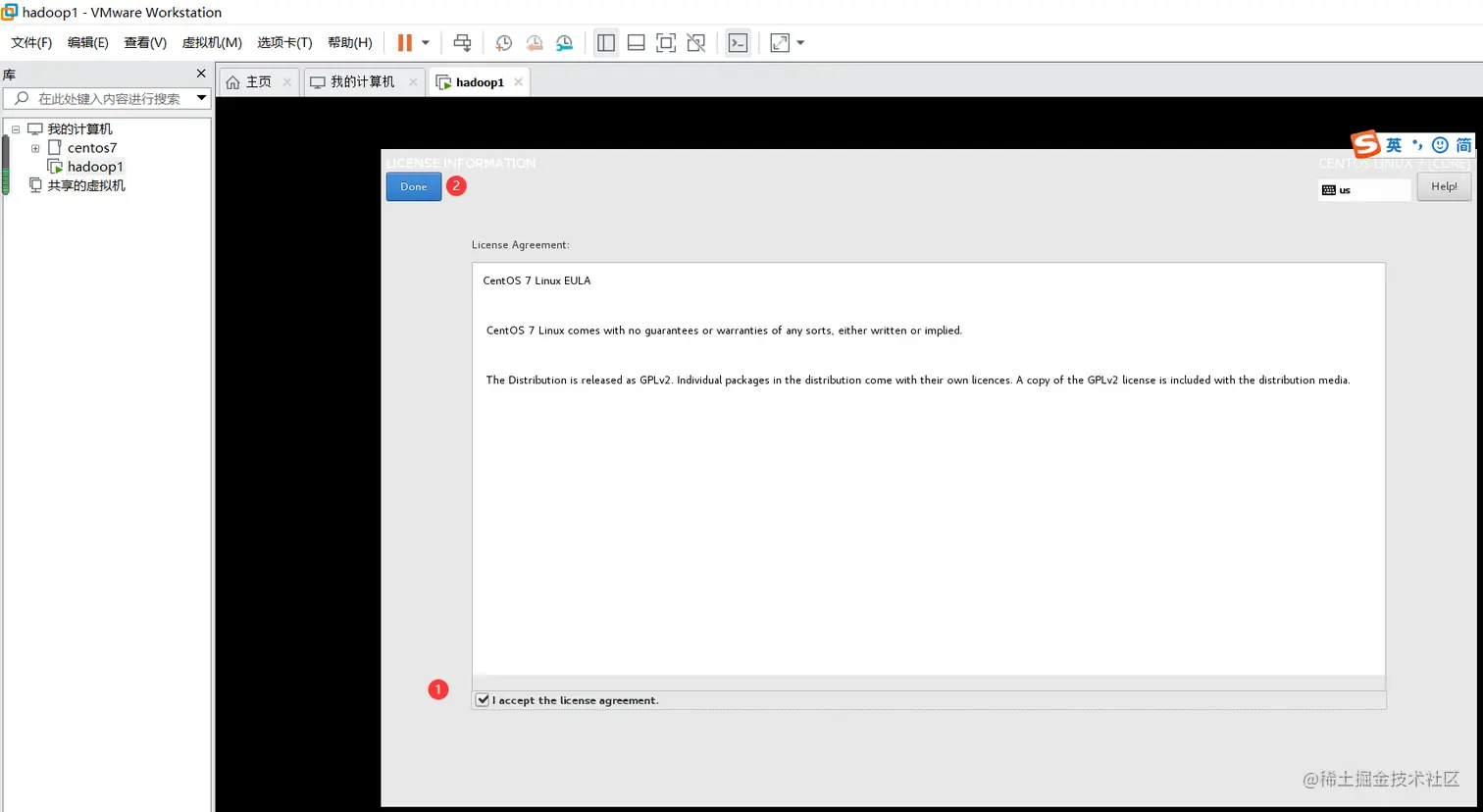Click the VMware Workstation title bar icon
1483x812 pixels.
click(x=9, y=12)
